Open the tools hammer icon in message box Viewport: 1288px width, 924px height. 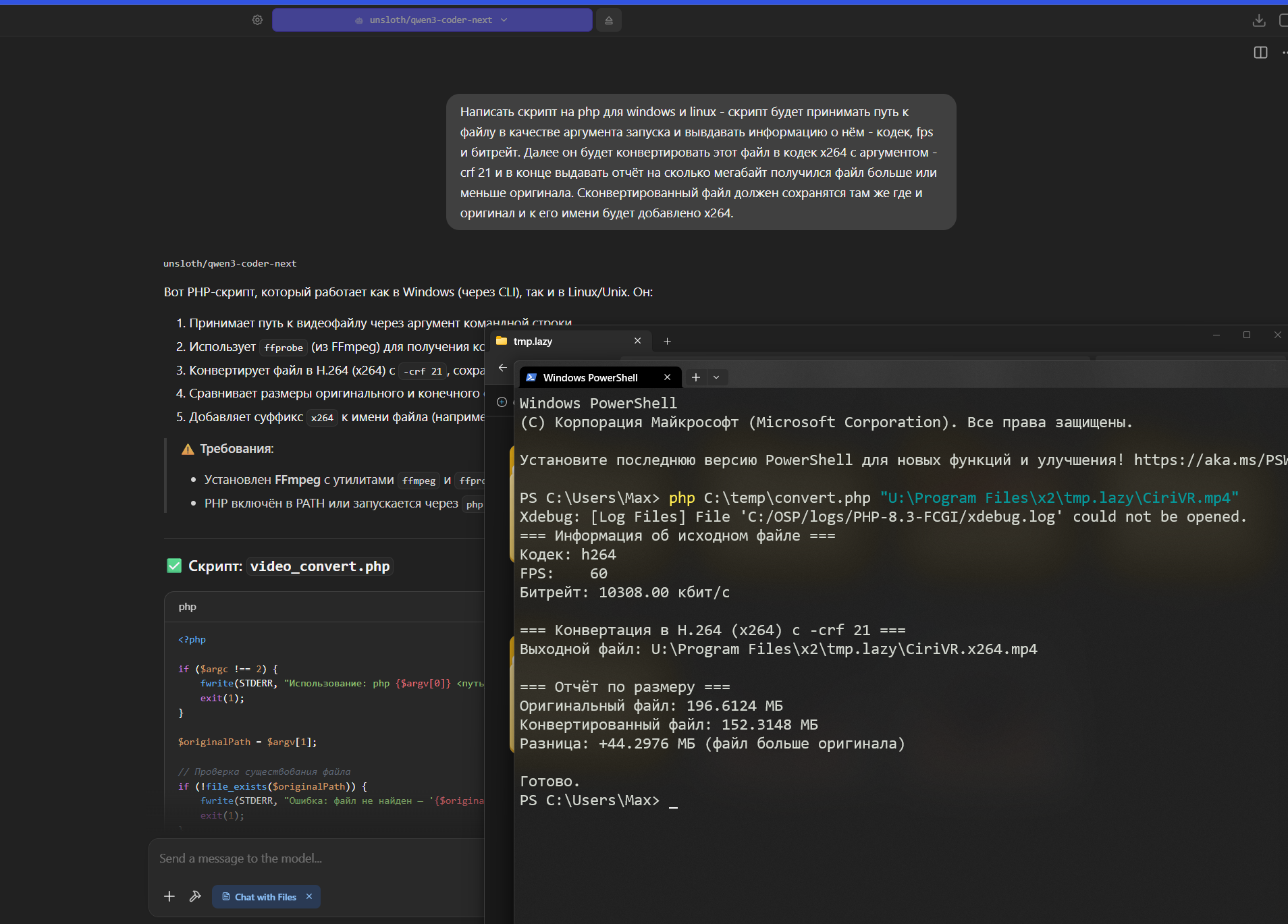point(195,896)
